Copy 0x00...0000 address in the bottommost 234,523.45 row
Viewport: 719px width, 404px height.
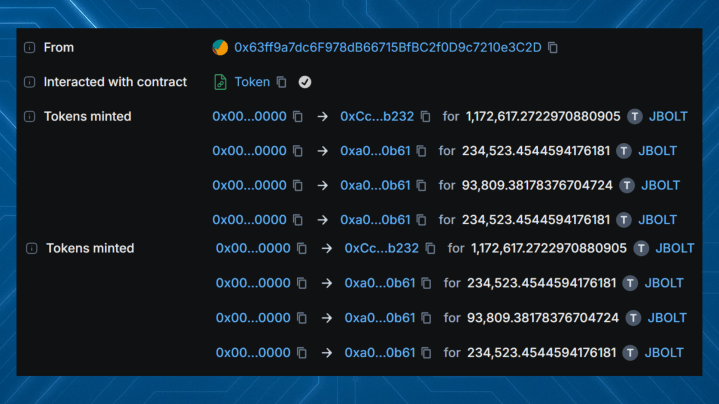click(x=302, y=353)
